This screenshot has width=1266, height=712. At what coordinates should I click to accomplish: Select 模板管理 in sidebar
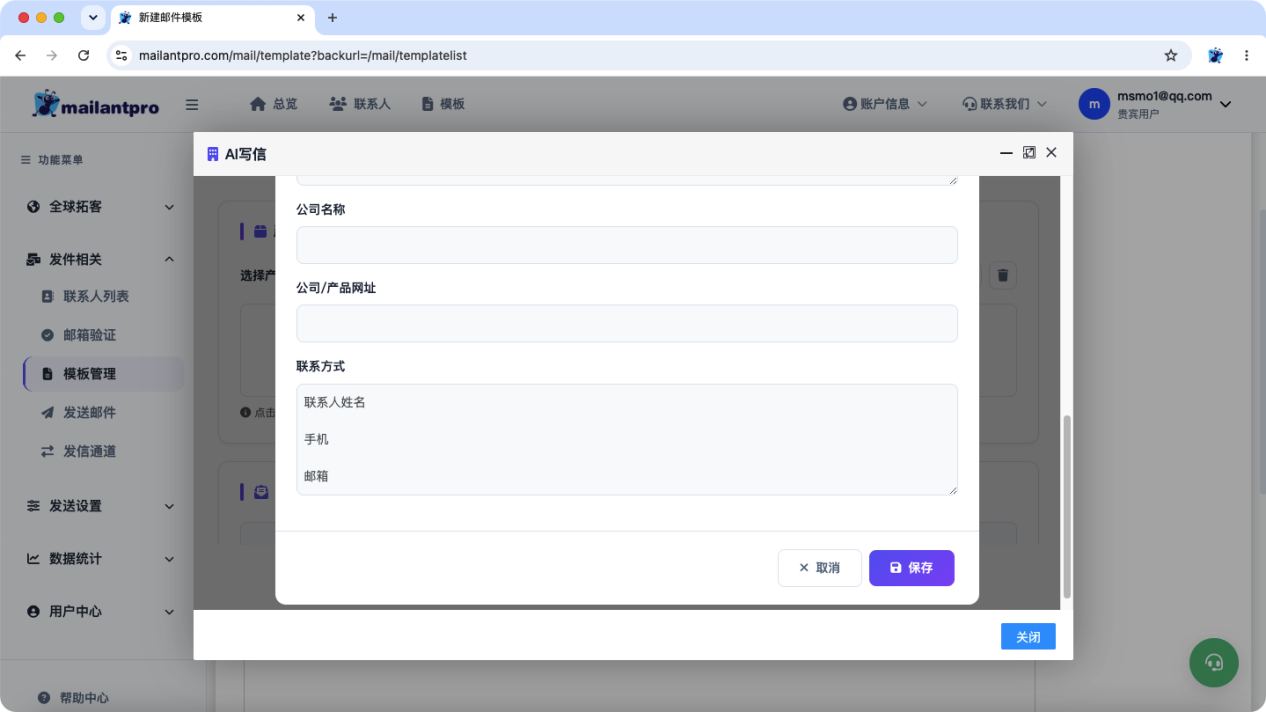point(104,374)
